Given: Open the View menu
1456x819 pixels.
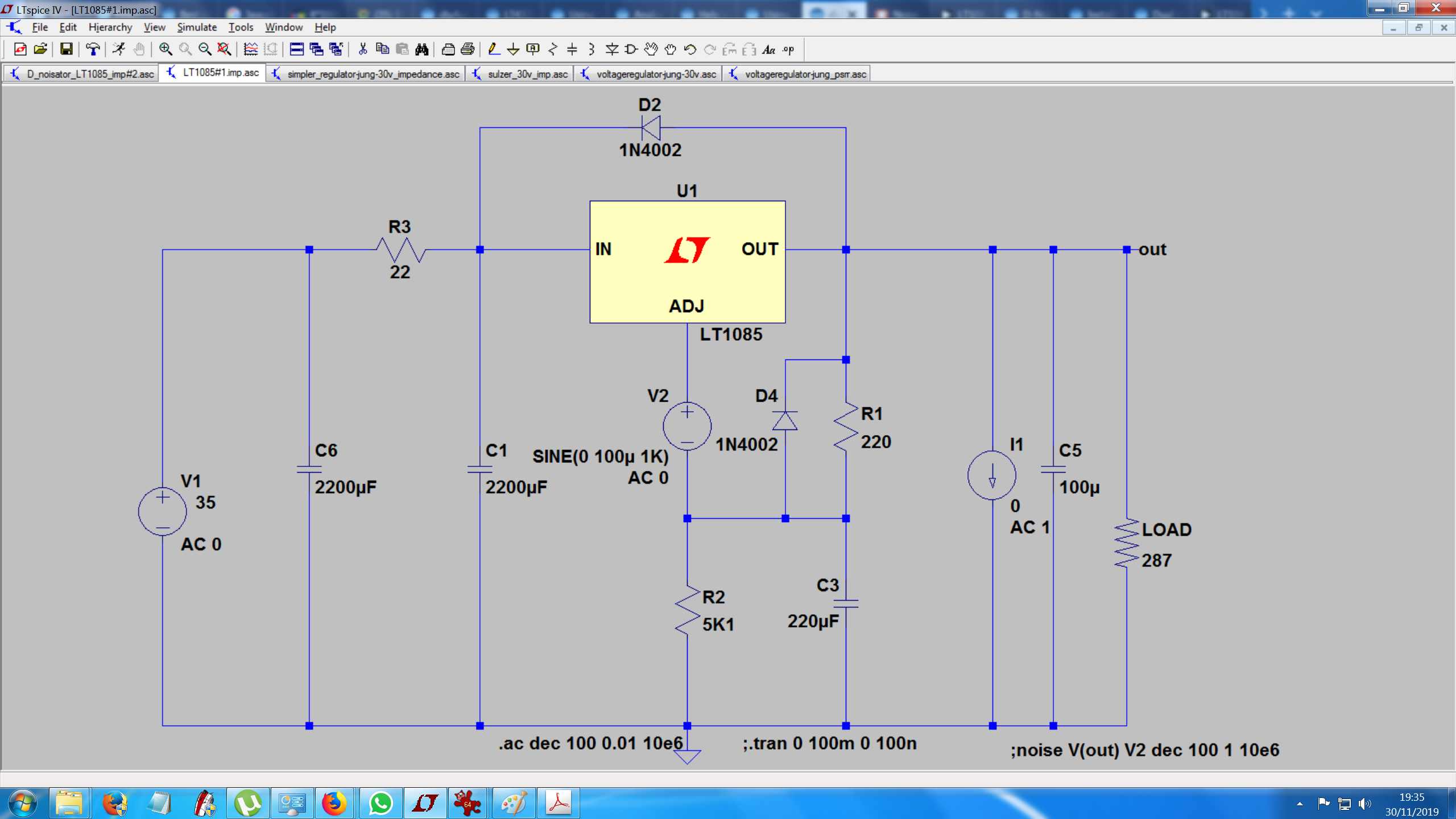Looking at the screenshot, I should coord(154,27).
